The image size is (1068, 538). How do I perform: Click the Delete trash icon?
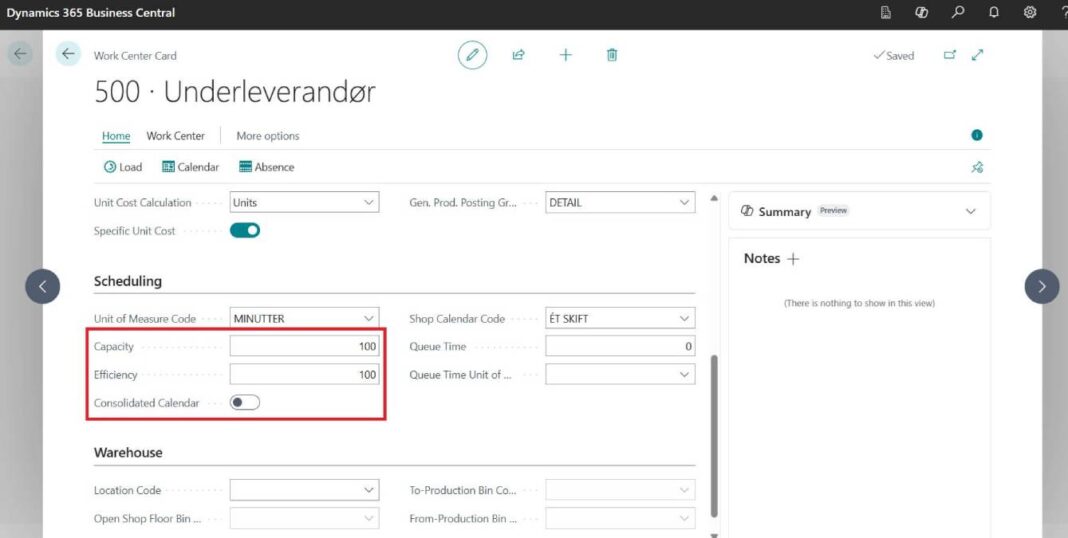[612, 55]
